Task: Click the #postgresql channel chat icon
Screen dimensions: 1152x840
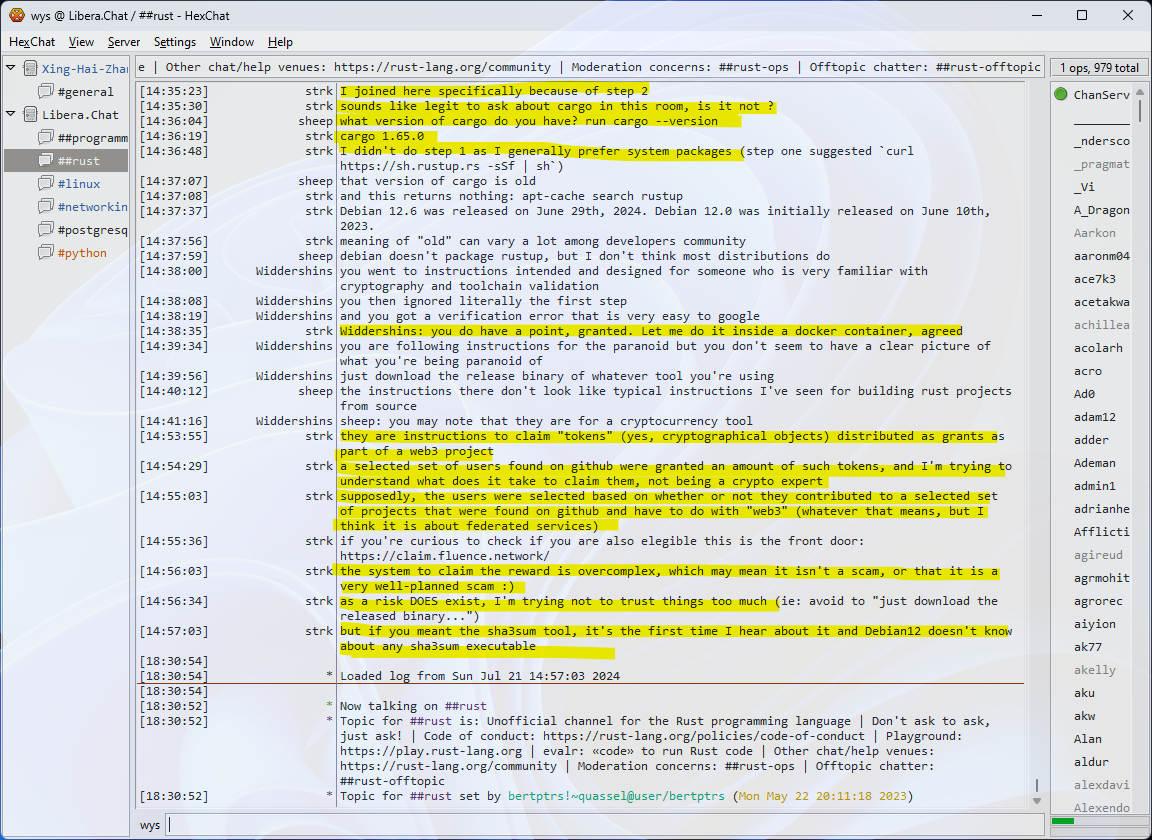Action: [x=46, y=230]
